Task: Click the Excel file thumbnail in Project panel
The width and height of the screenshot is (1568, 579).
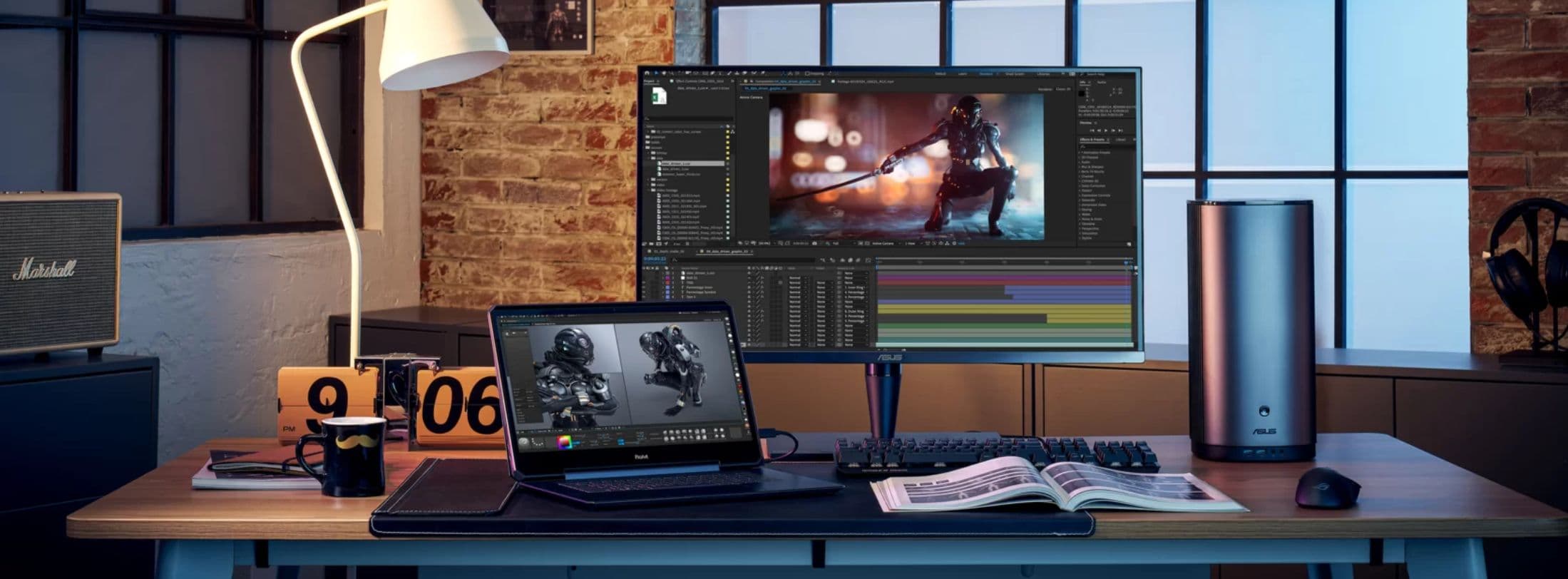Action: pos(659,96)
